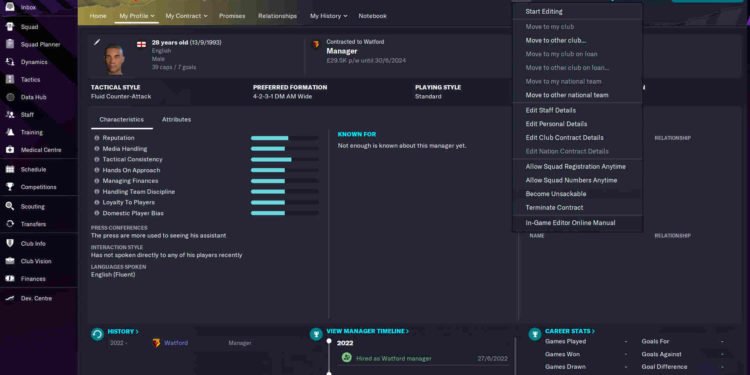Click the Watford badge next to Contracted to Watford

(x=316, y=44)
